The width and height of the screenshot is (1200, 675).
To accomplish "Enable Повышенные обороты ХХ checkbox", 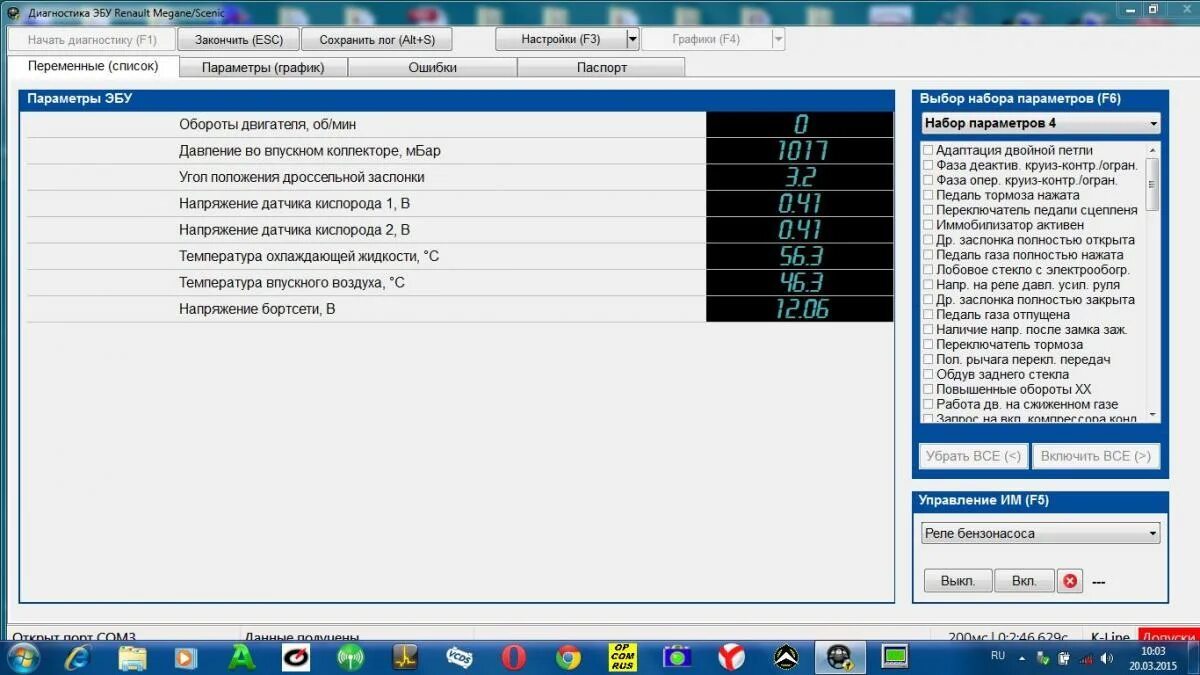I will (x=928, y=389).
